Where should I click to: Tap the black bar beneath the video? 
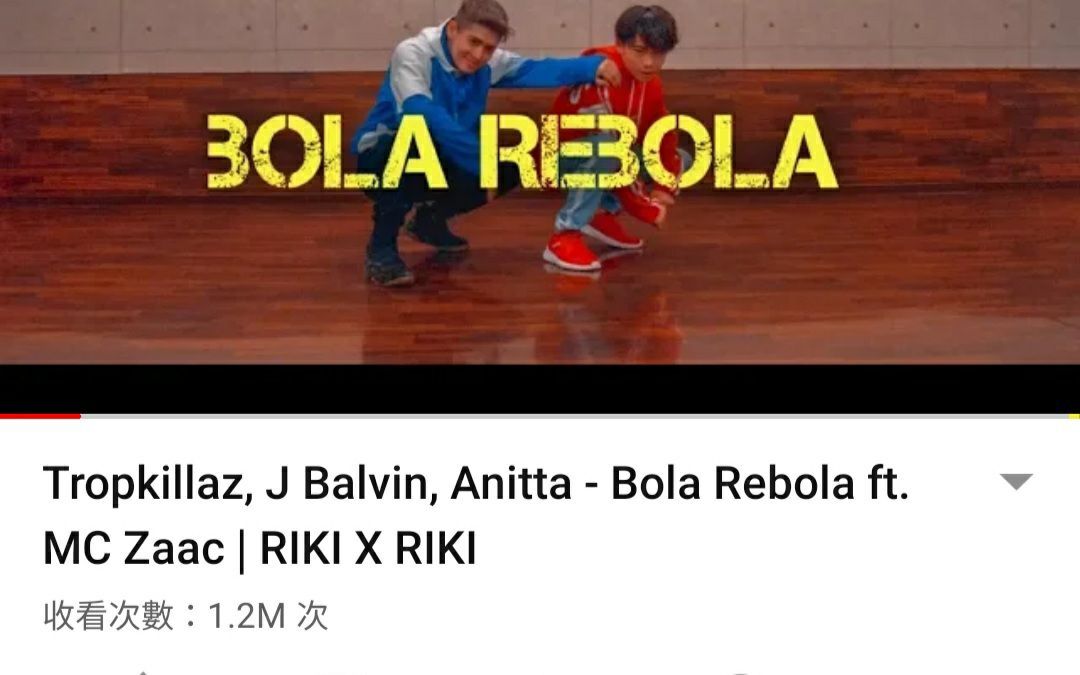coord(540,388)
